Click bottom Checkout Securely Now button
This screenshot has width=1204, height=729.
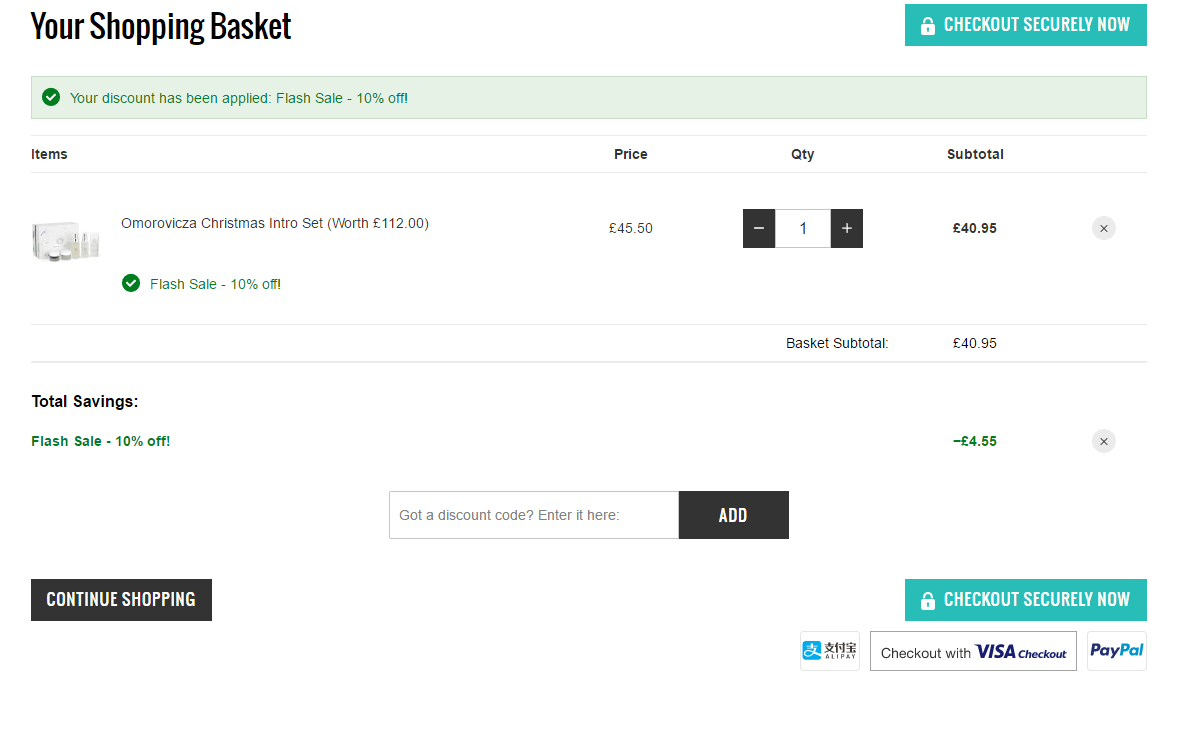tap(1025, 600)
